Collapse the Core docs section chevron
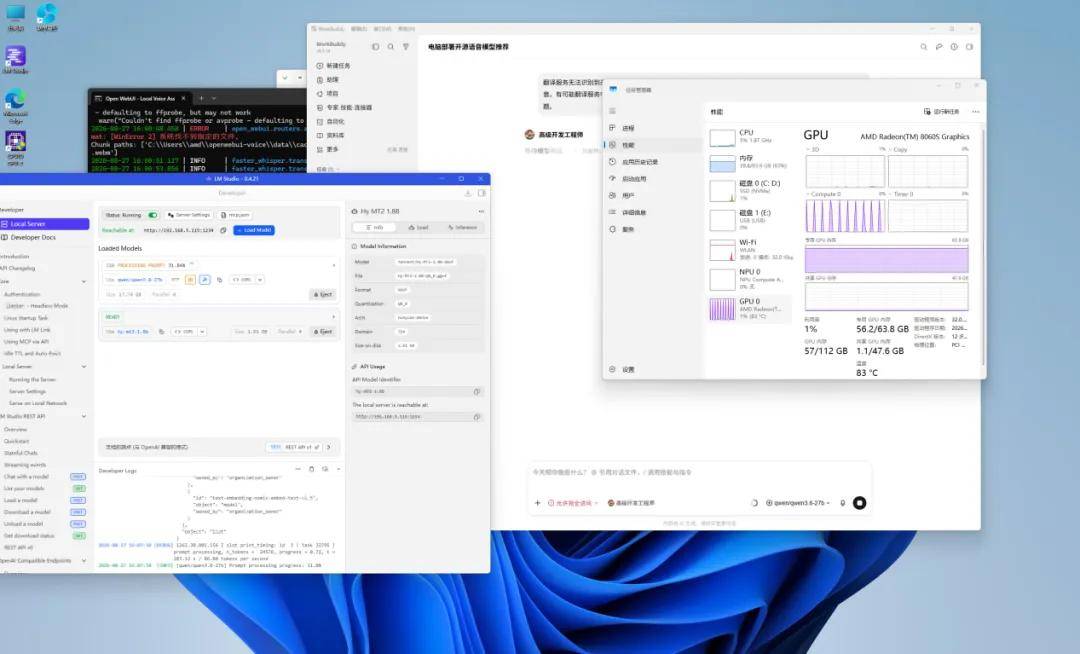 (84, 282)
